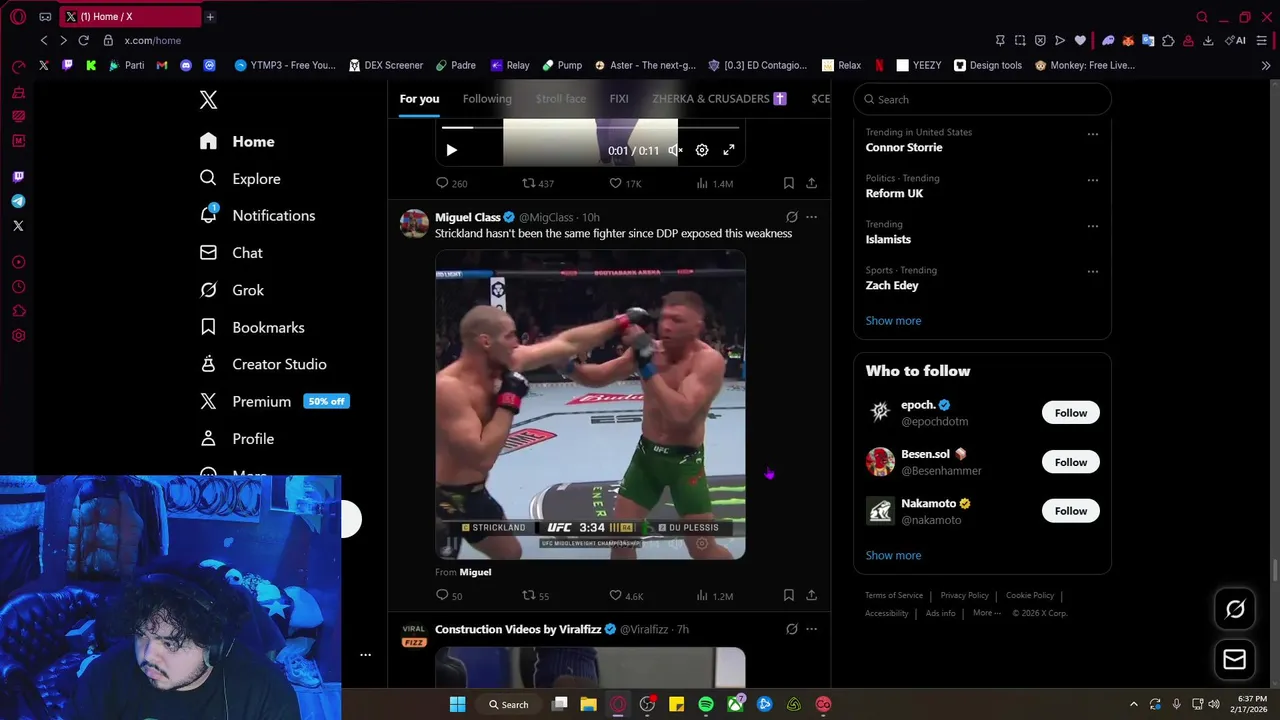The width and height of the screenshot is (1280, 720).
Task: Reply to post with 260 comments
Action: pos(451,183)
